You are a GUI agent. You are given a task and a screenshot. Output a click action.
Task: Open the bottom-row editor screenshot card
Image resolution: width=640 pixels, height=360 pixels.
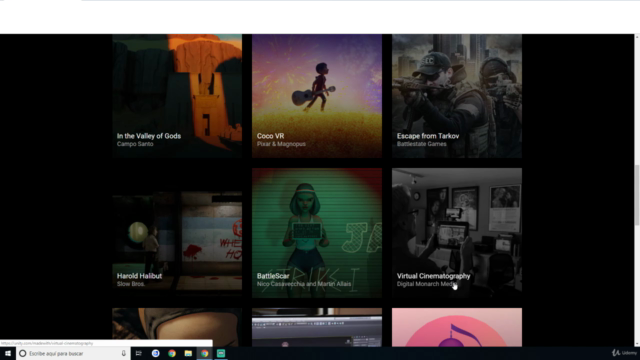317,327
